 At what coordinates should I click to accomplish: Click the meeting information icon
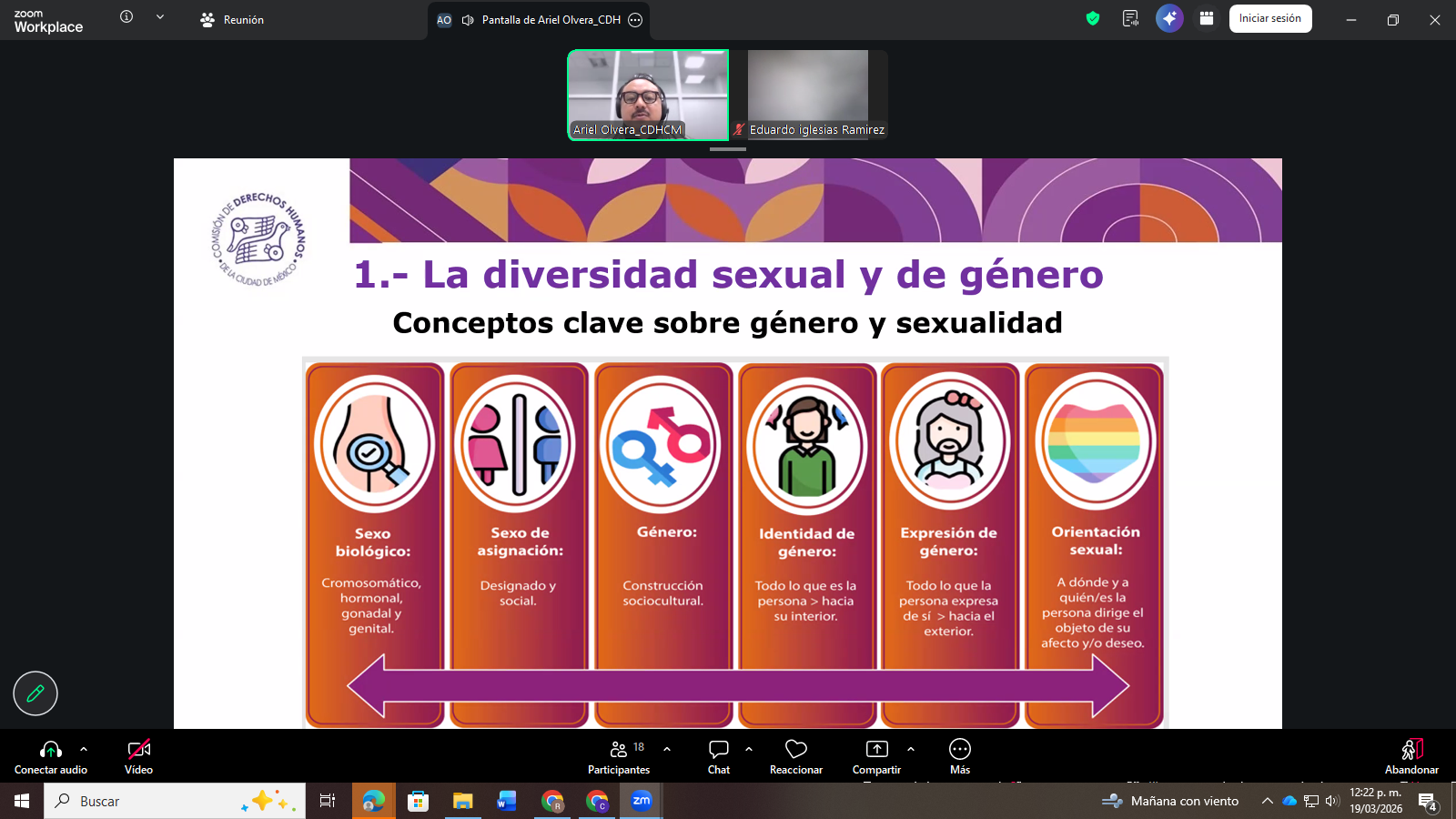pos(126,15)
